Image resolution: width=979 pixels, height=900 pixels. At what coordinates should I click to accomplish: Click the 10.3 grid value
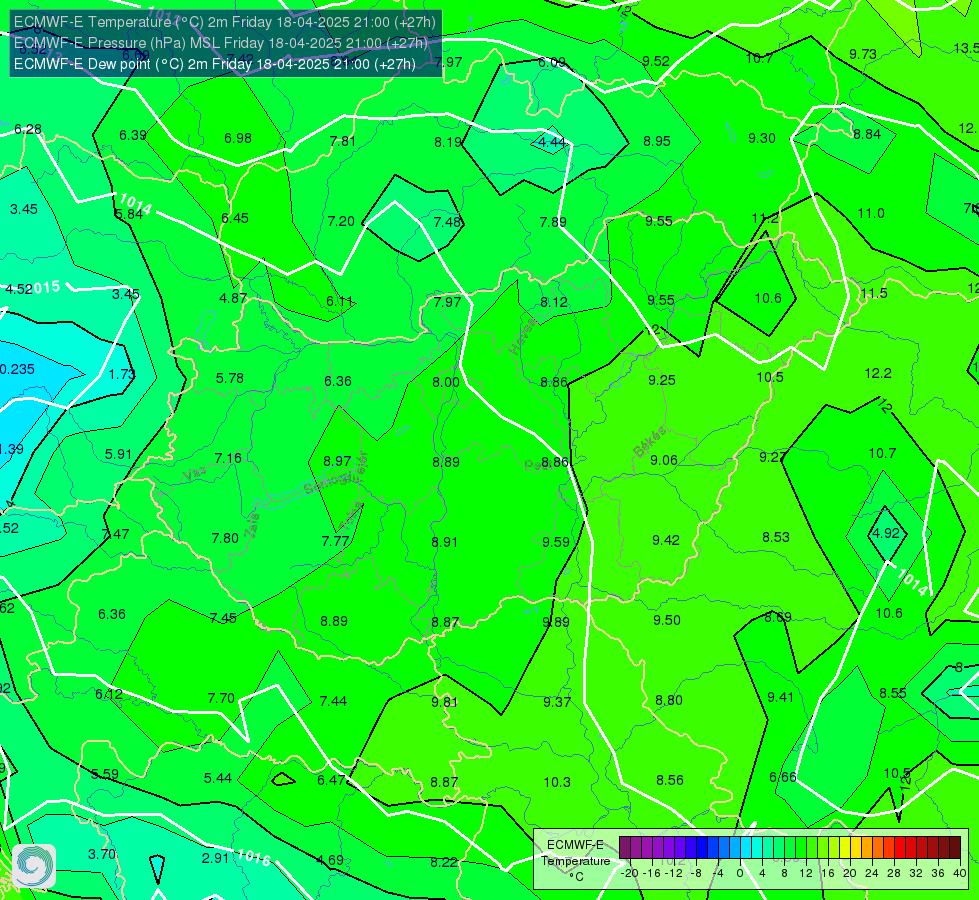pyautogui.click(x=557, y=782)
